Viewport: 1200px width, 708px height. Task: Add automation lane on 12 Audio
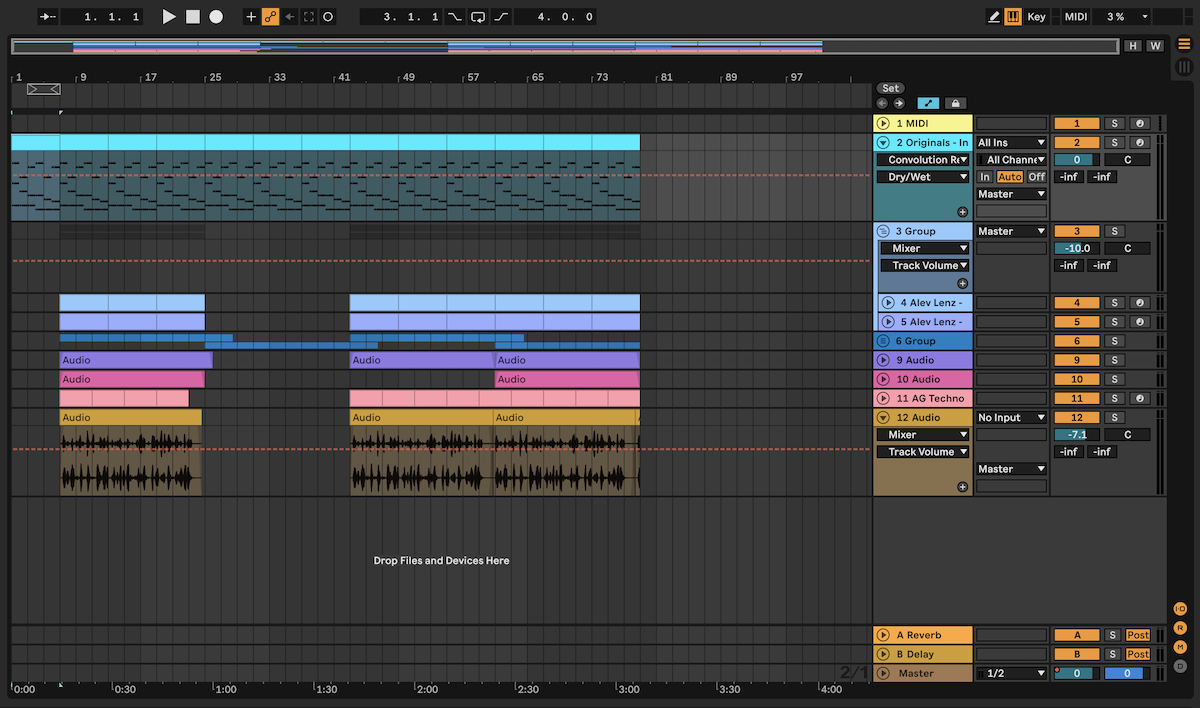click(x=962, y=487)
